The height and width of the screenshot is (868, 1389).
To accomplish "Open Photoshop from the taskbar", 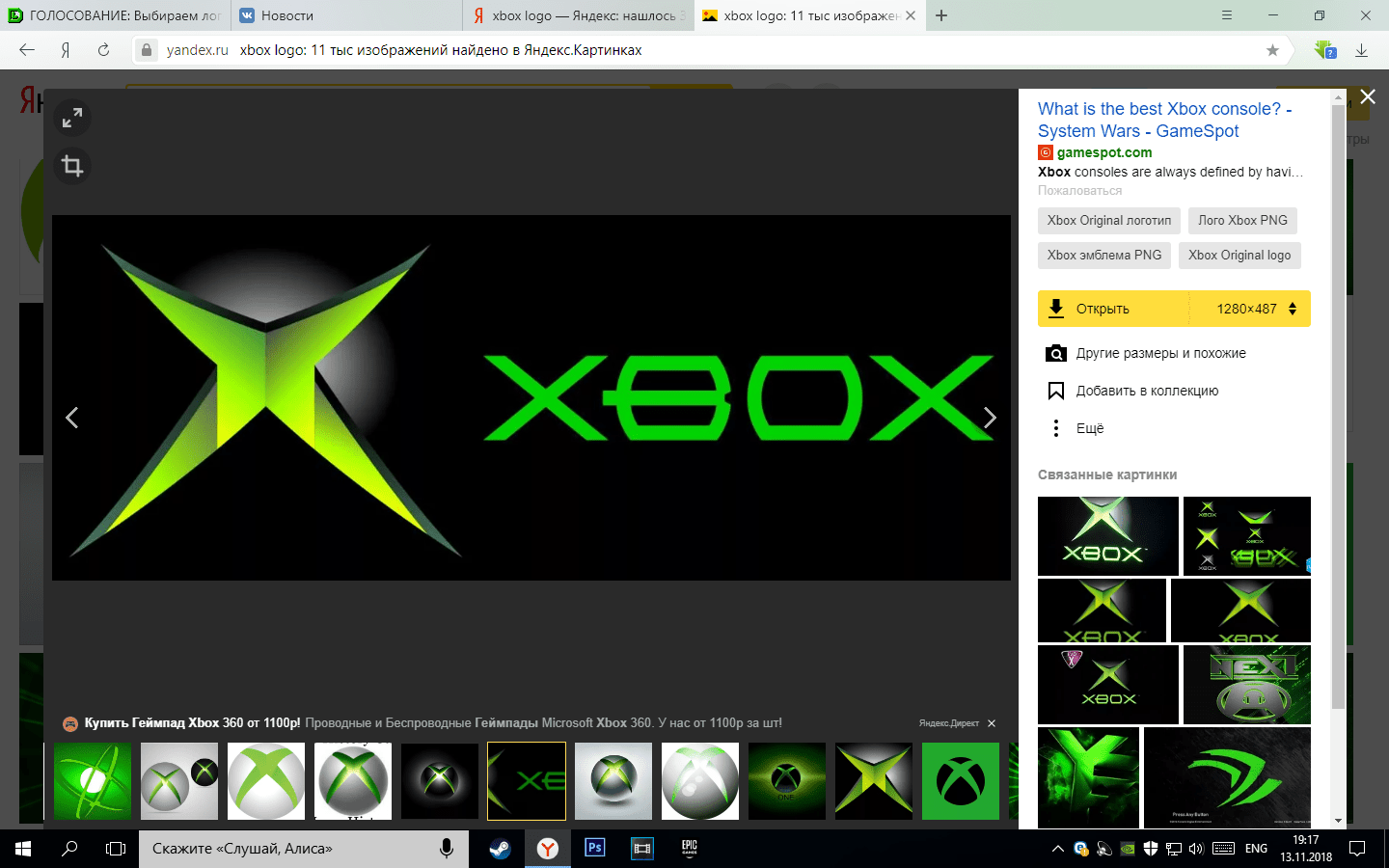I will pos(595,849).
